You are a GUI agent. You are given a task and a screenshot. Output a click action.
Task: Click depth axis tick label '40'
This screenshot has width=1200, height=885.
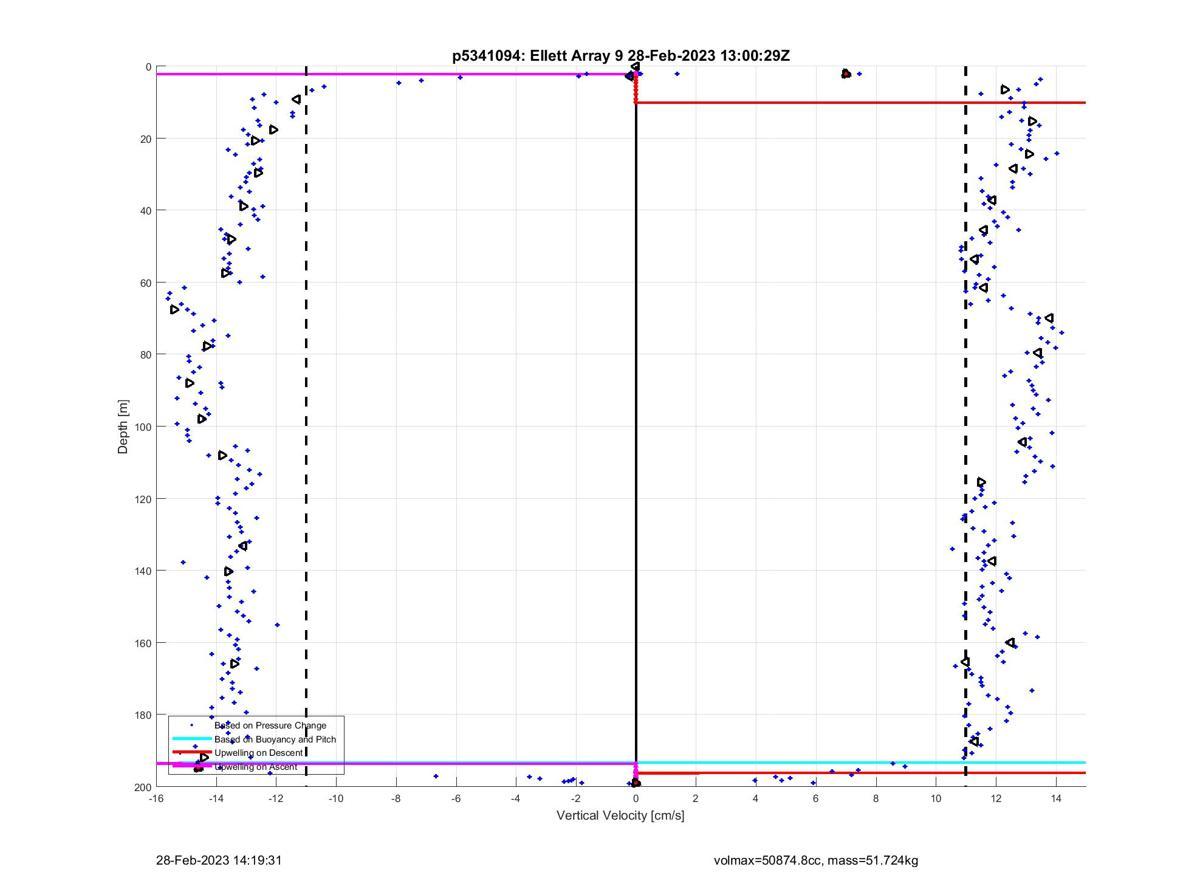[145, 211]
